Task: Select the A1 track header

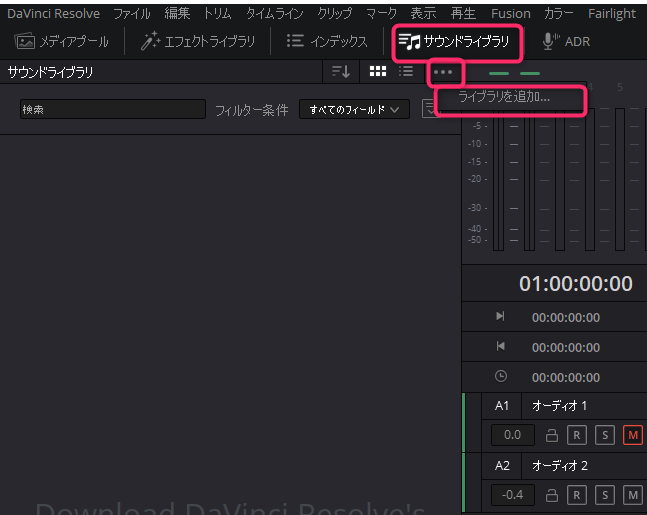Action: coord(502,406)
